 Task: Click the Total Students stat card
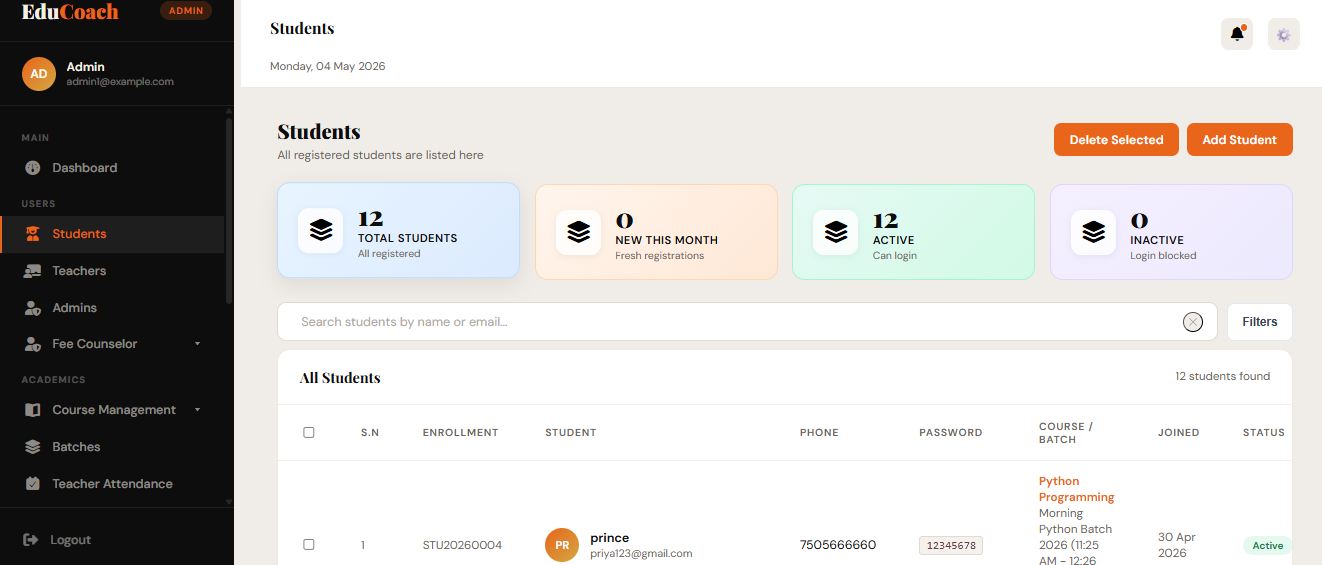tap(398, 230)
